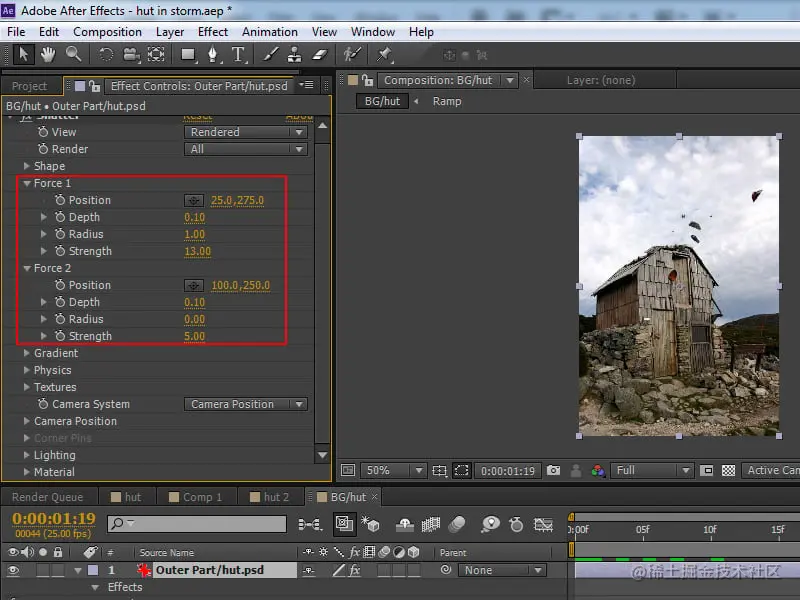Select the Zoom magnifier tool

74,54
